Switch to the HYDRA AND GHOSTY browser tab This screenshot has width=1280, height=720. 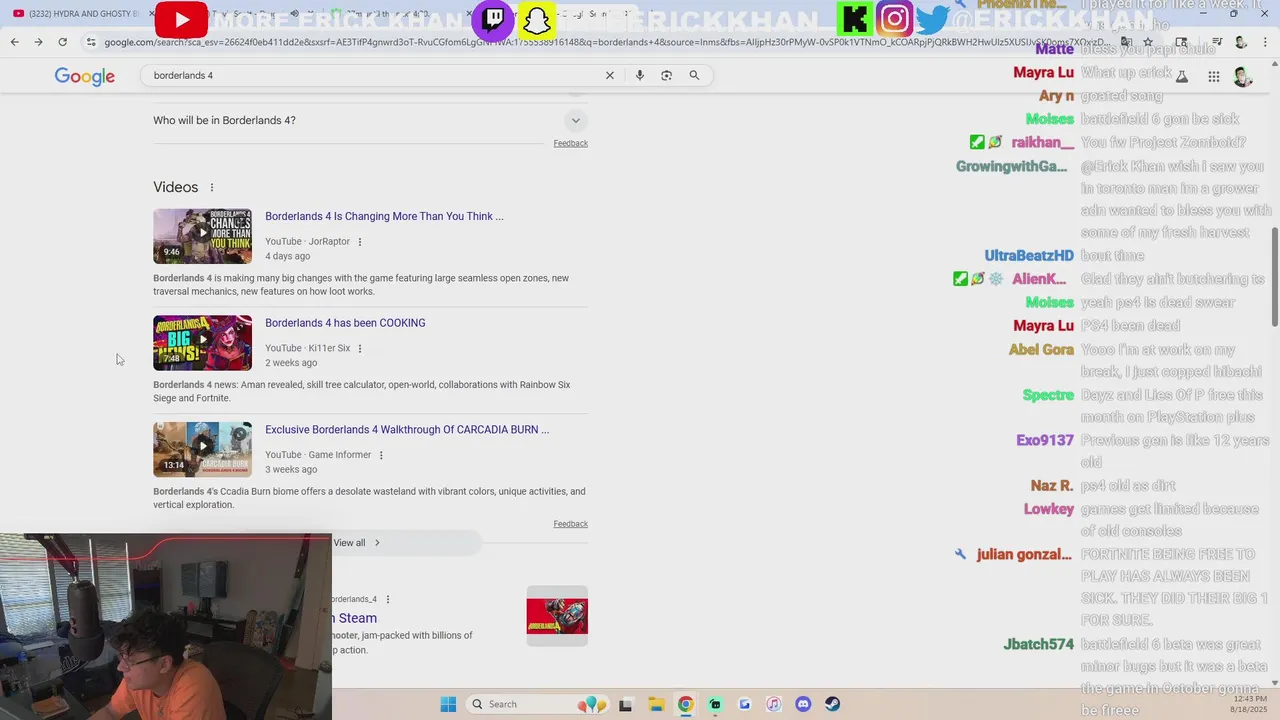click(x=80, y=13)
